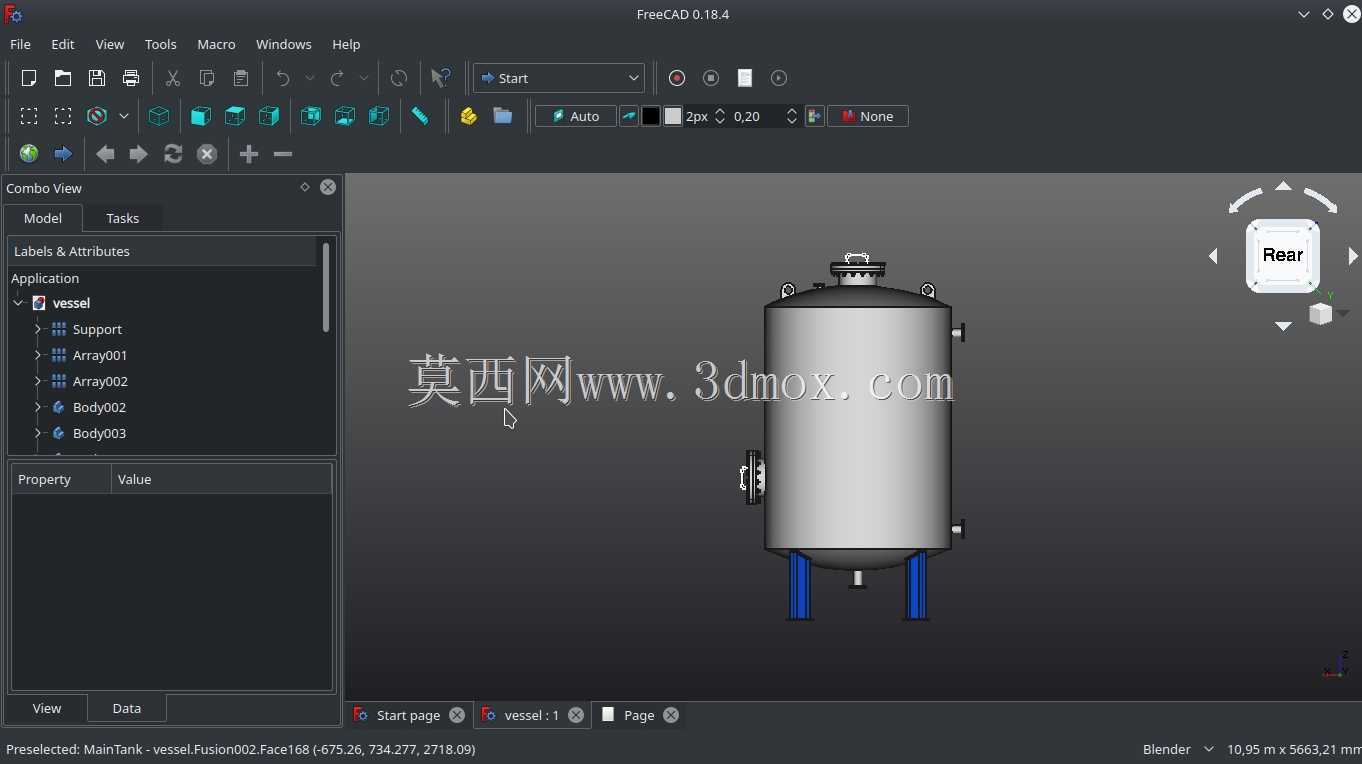Set the rear view cube icon

pos(311,116)
